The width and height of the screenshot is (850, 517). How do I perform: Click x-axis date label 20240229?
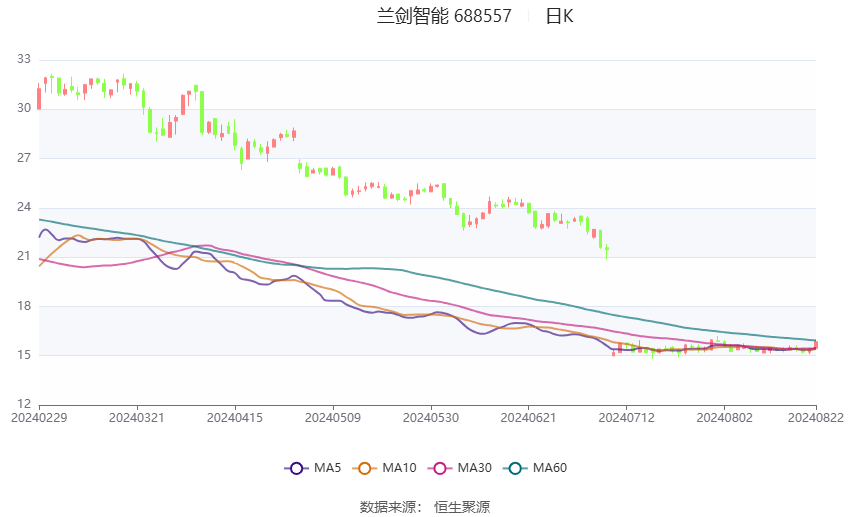point(39,418)
